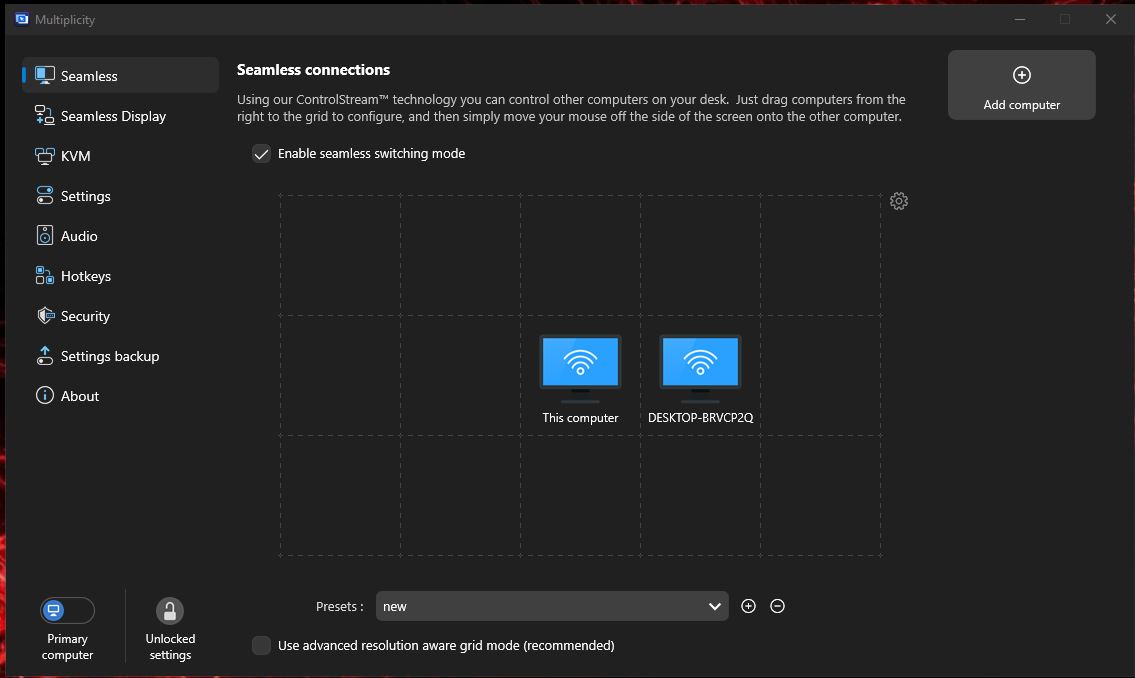Image resolution: width=1135 pixels, height=678 pixels.
Task: Click the Presets : label
Action: [339, 606]
